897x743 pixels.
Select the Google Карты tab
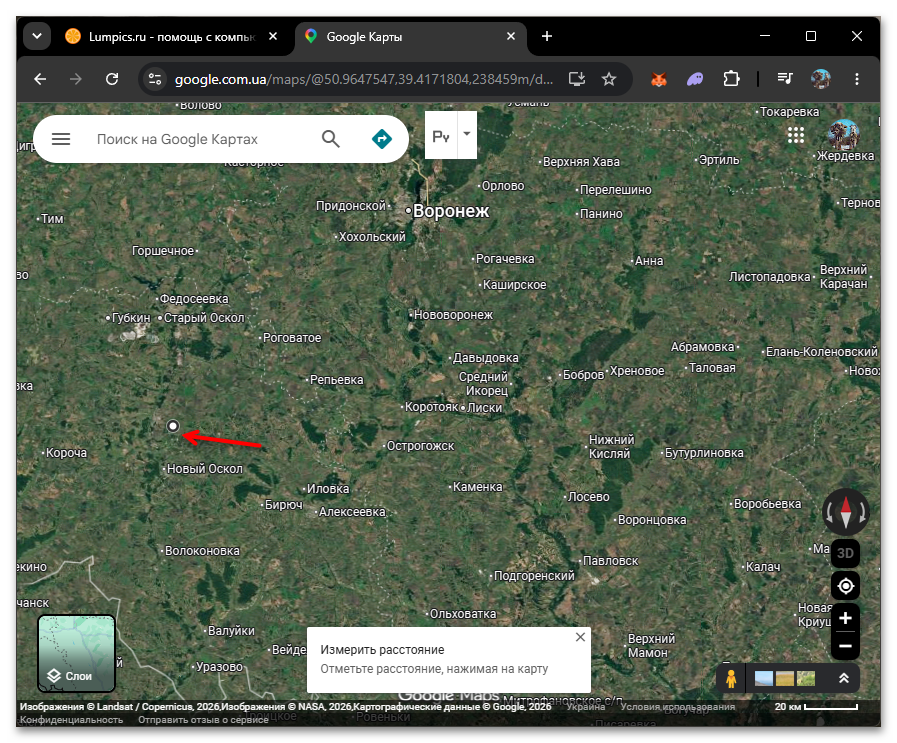tap(411, 37)
